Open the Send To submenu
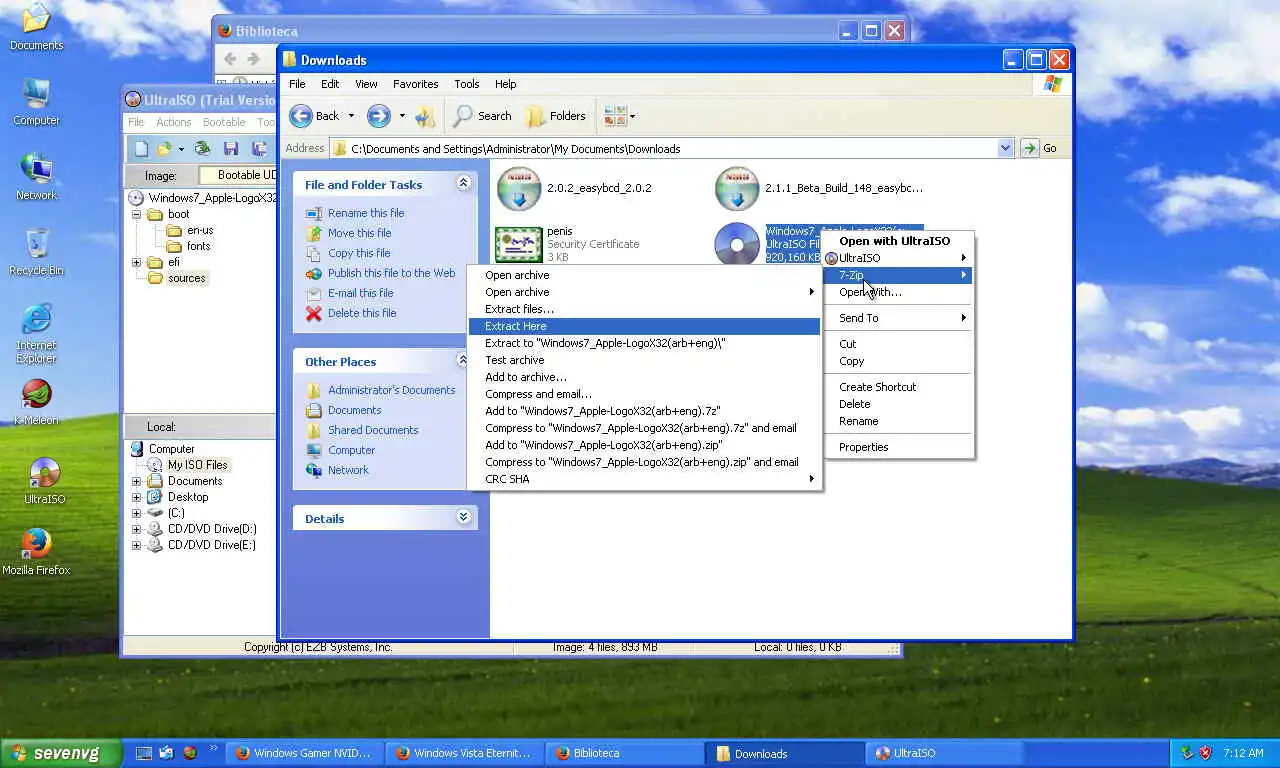1280x768 pixels. tap(898, 318)
